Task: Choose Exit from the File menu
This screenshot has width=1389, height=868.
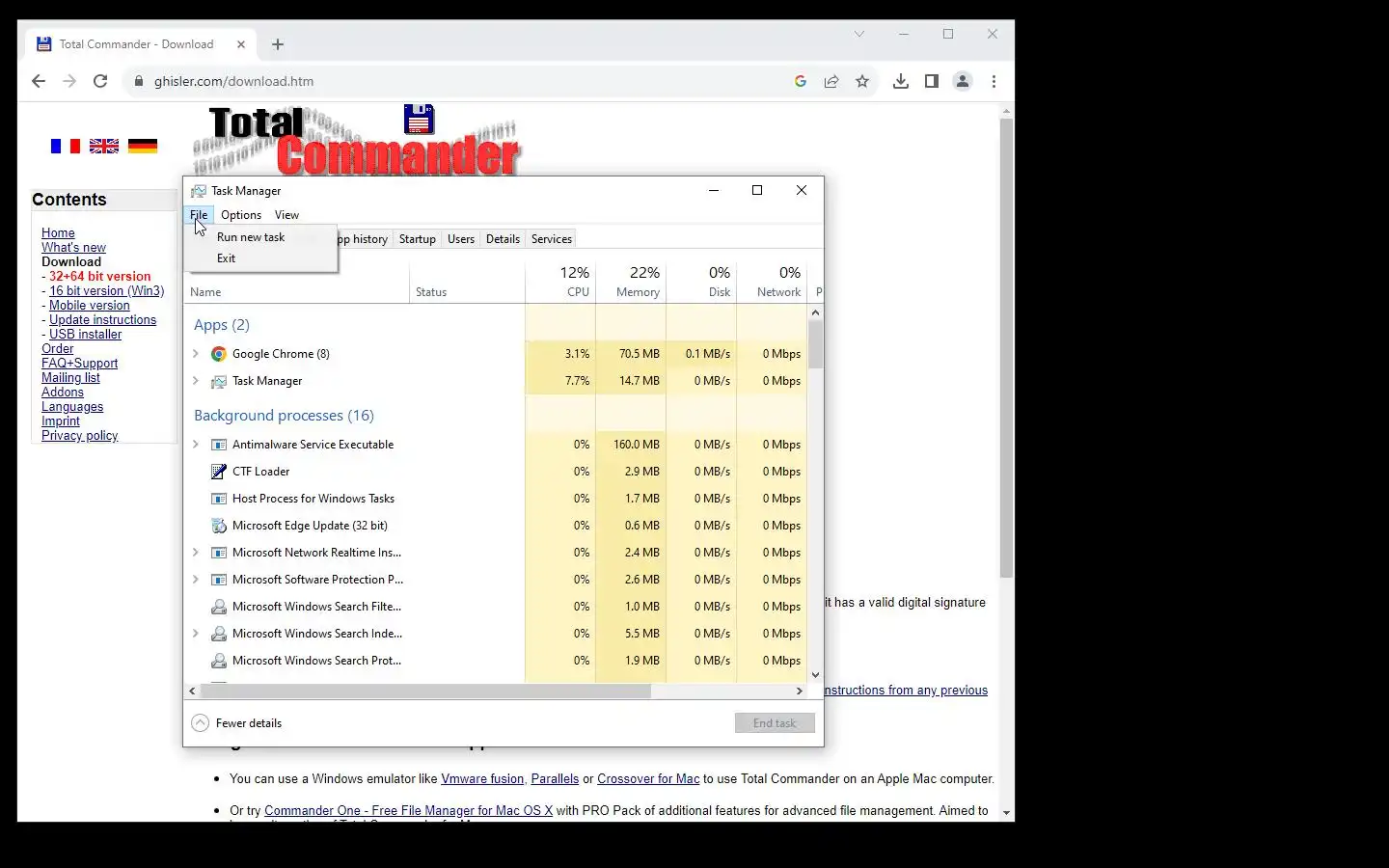Action: (x=227, y=258)
